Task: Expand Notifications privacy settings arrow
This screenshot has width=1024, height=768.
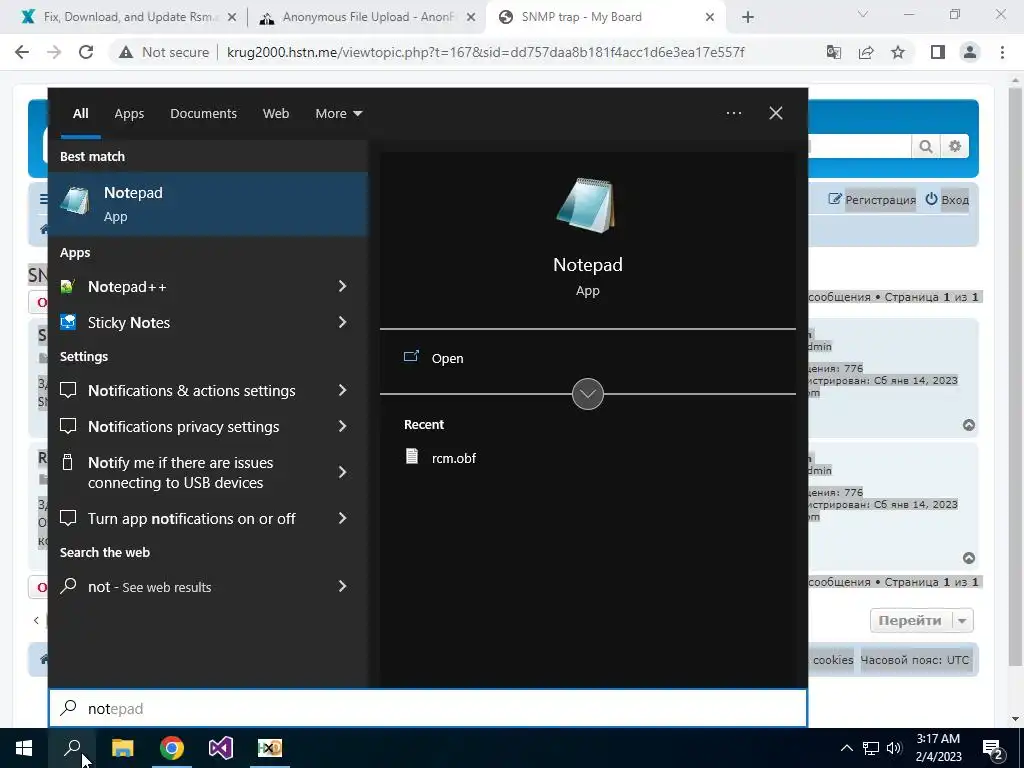Action: (x=342, y=426)
